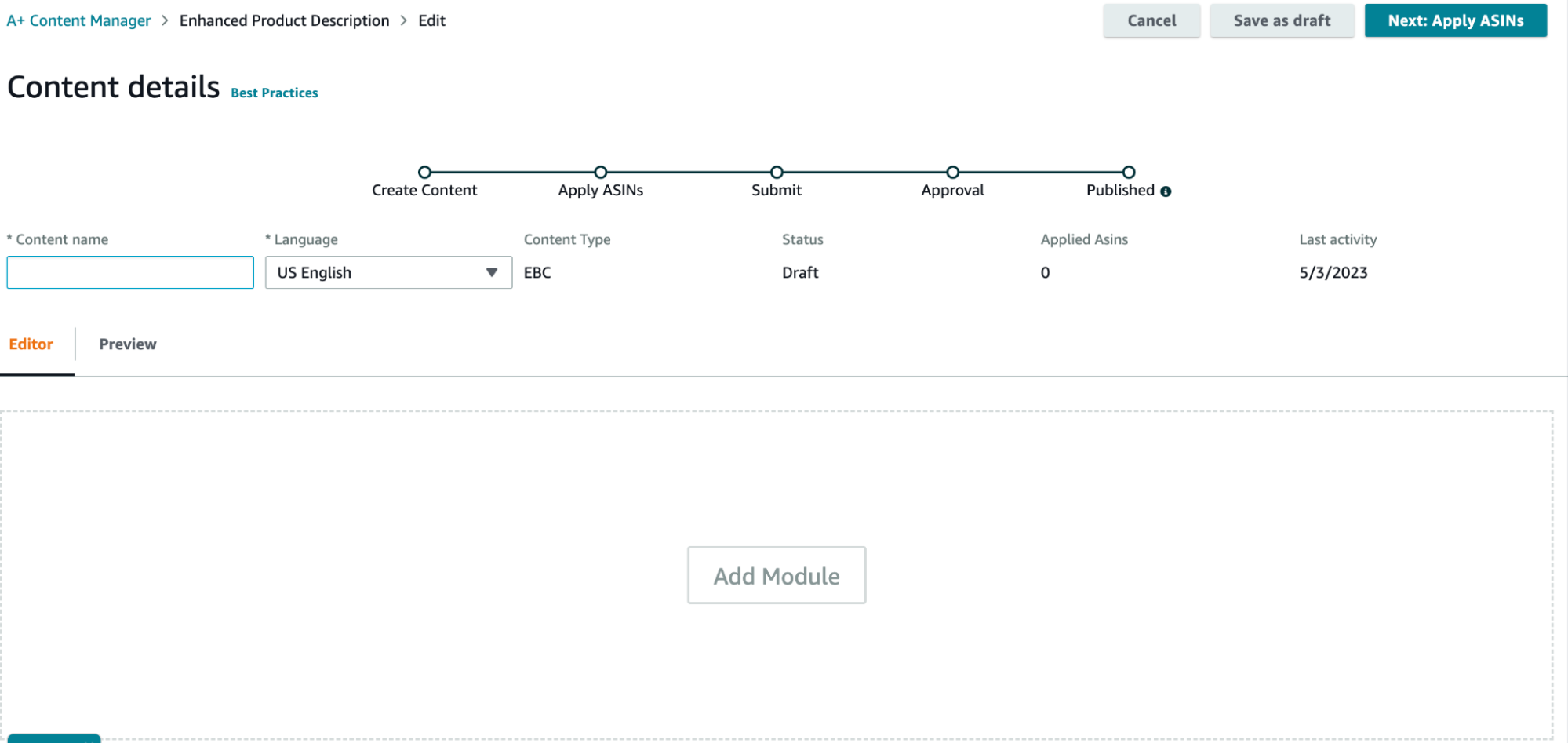Image resolution: width=1568 pixels, height=743 pixels.
Task: Select the Submit step circle marker
Action: click(777, 173)
